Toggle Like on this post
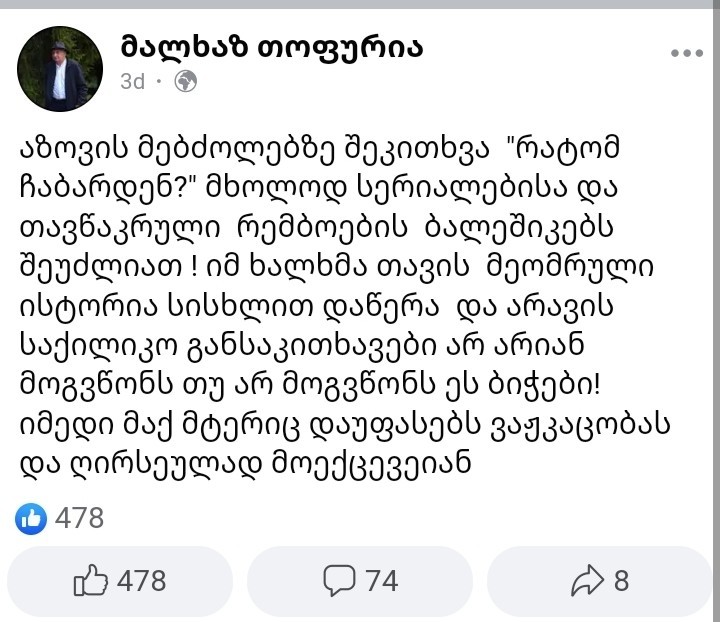 click(119, 581)
